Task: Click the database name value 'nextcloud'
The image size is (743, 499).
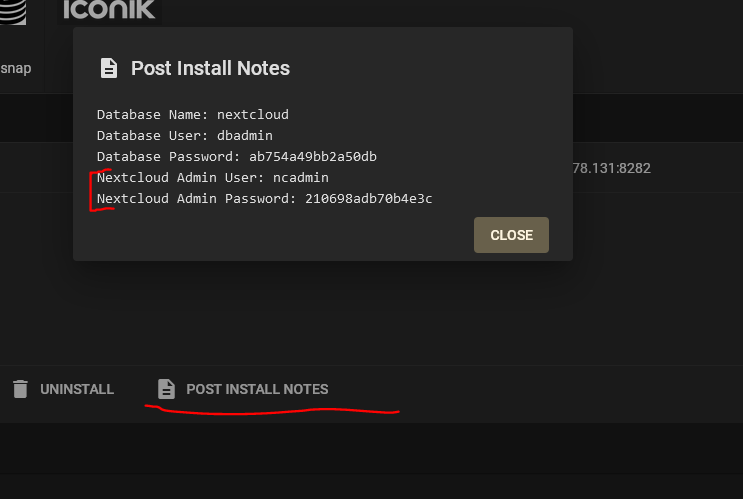Action: (x=252, y=114)
